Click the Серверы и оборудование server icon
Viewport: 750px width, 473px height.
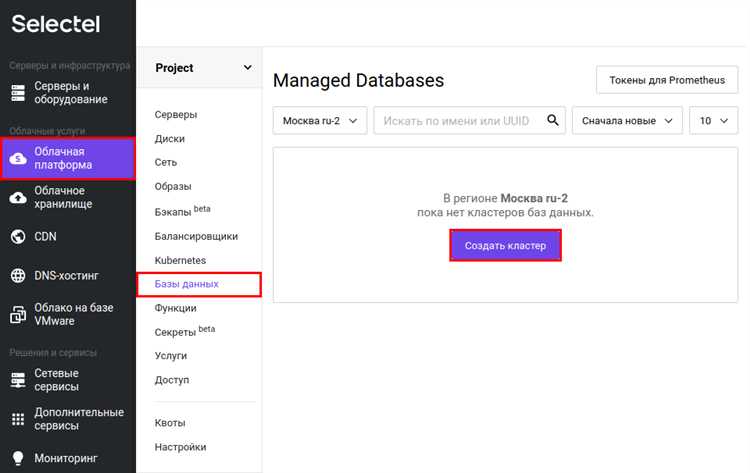coord(18,93)
